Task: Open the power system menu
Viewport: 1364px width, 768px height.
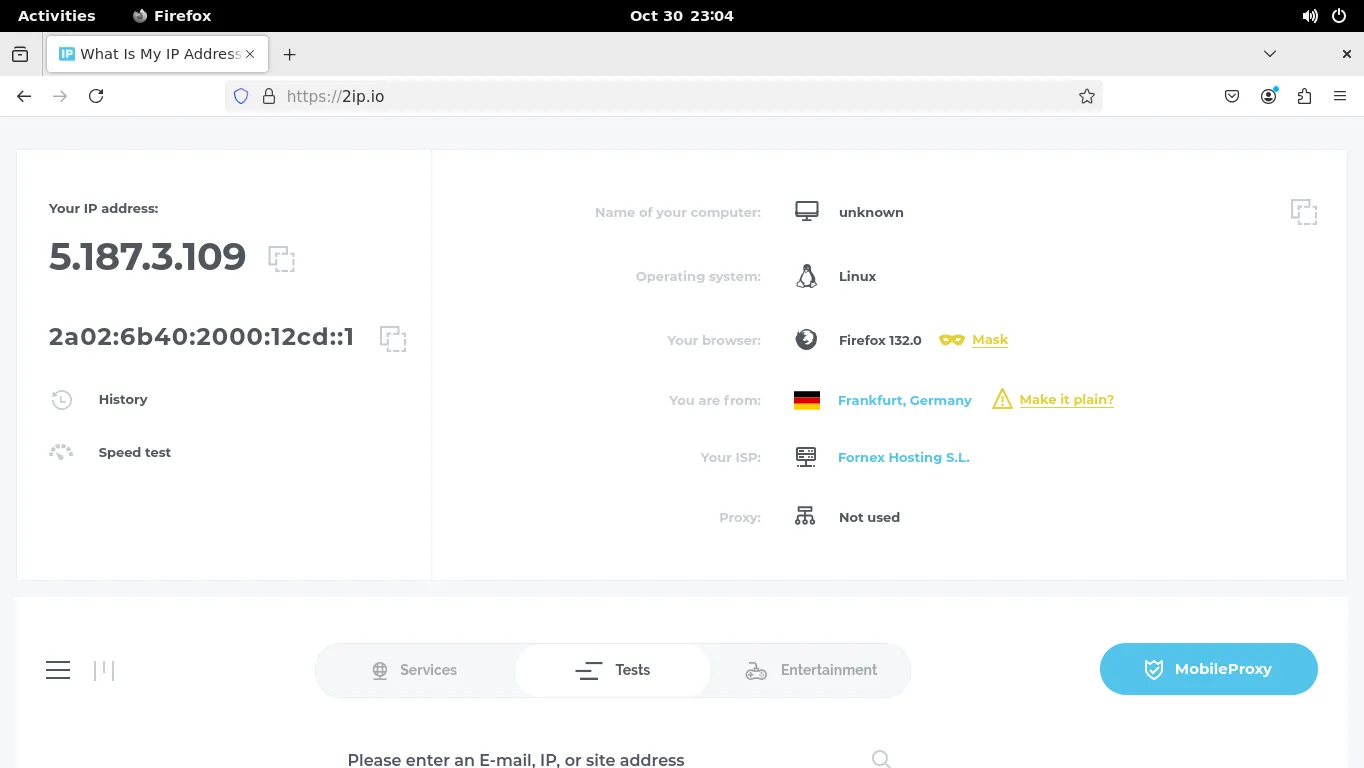Action: coord(1340,16)
